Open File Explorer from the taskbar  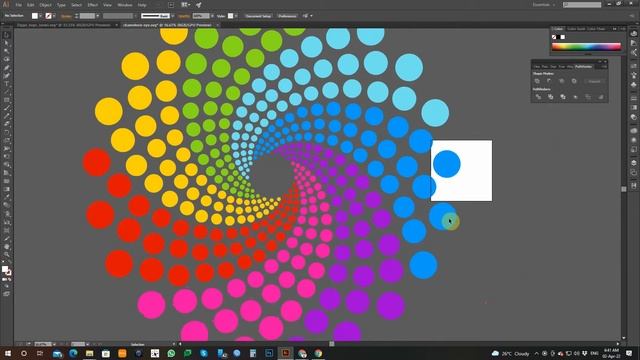(89, 353)
